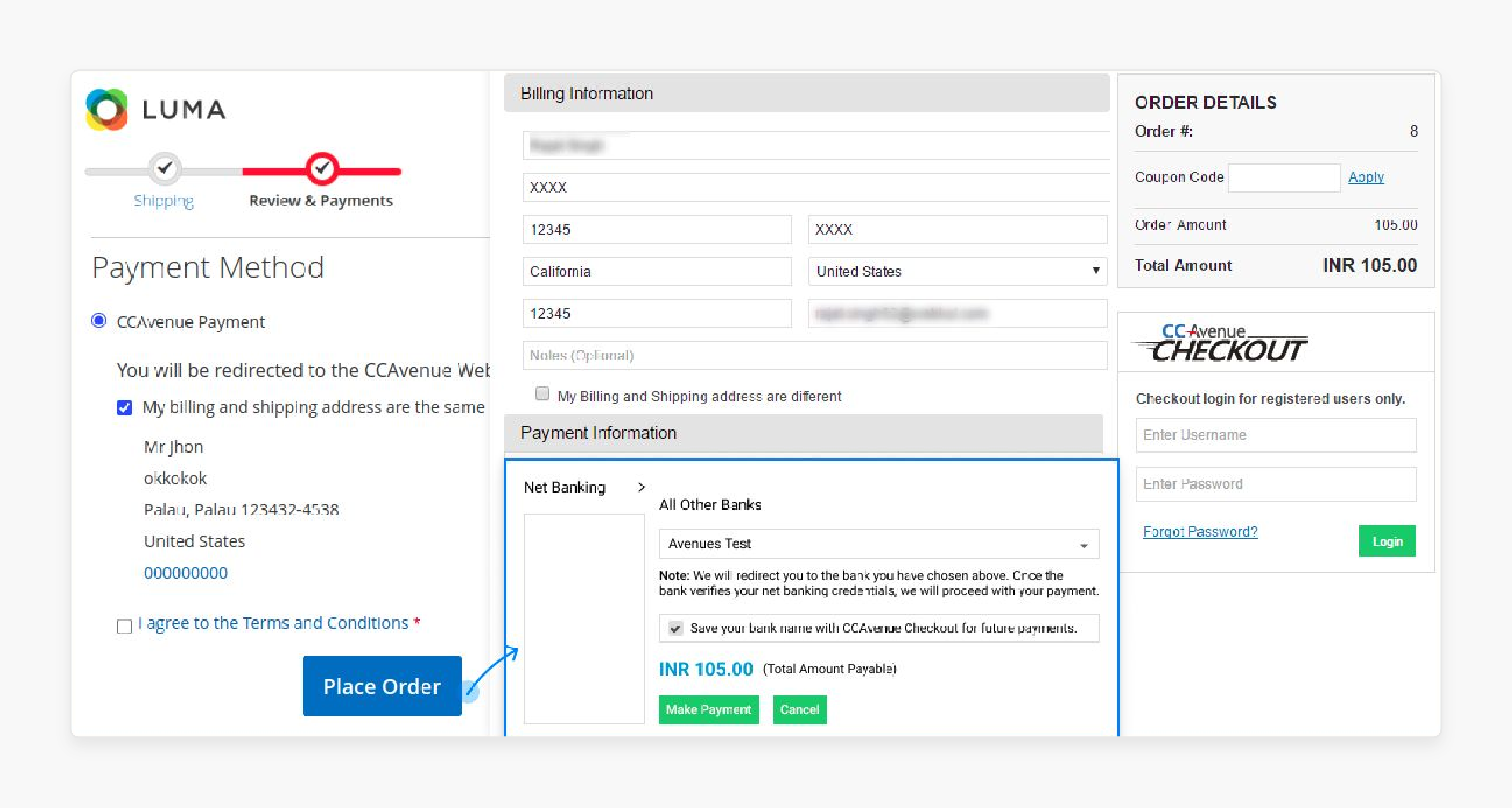Image resolution: width=1512 pixels, height=808 pixels.
Task: Focus the Enter Username field
Action: pos(1276,435)
